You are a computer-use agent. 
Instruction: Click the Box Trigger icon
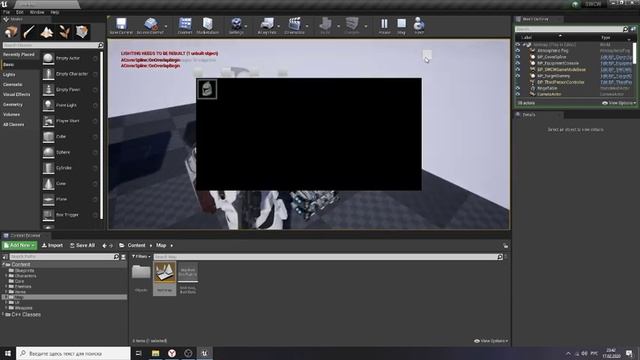[x=48, y=215]
